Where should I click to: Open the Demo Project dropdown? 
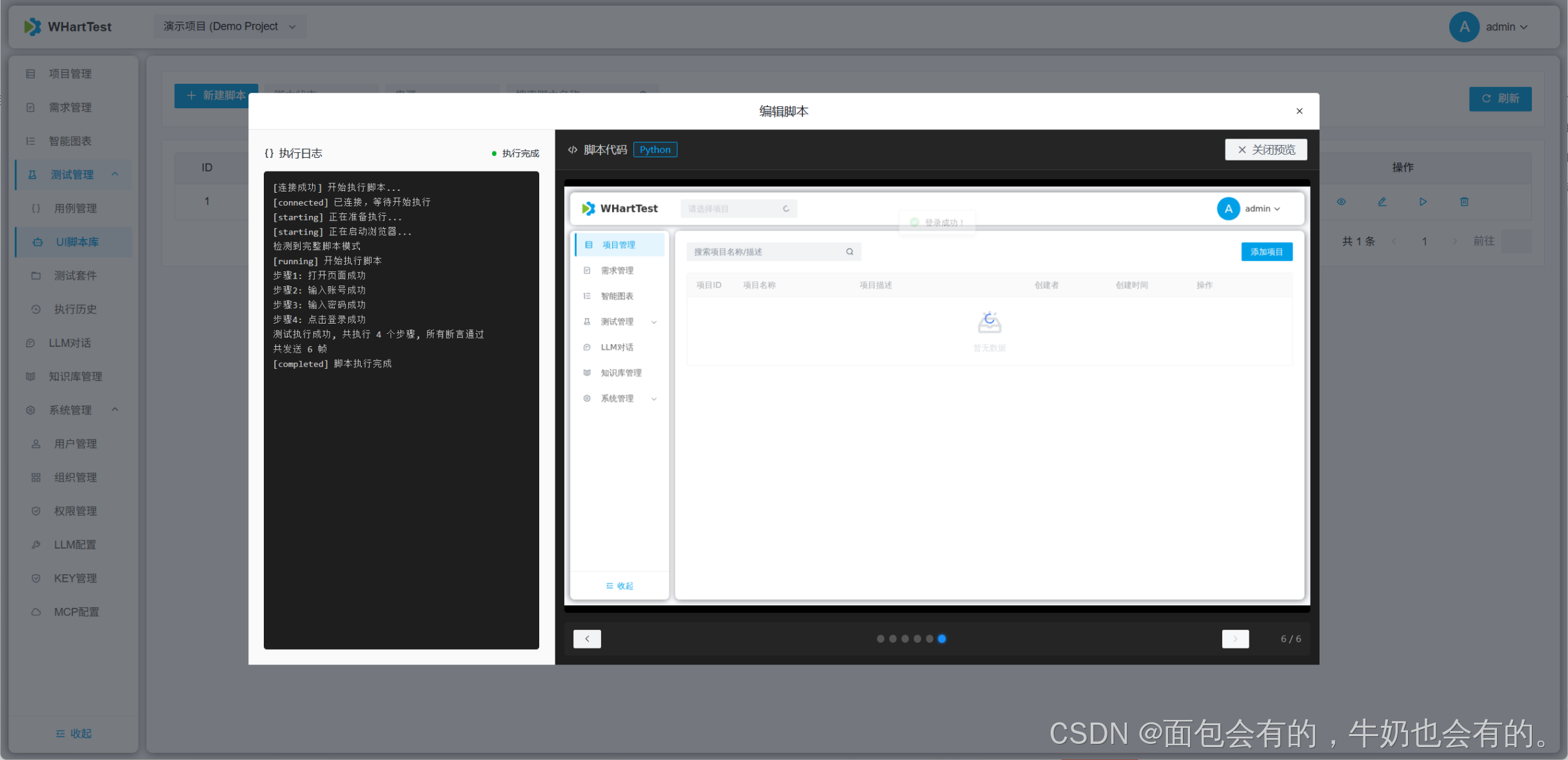pos(229,26)
